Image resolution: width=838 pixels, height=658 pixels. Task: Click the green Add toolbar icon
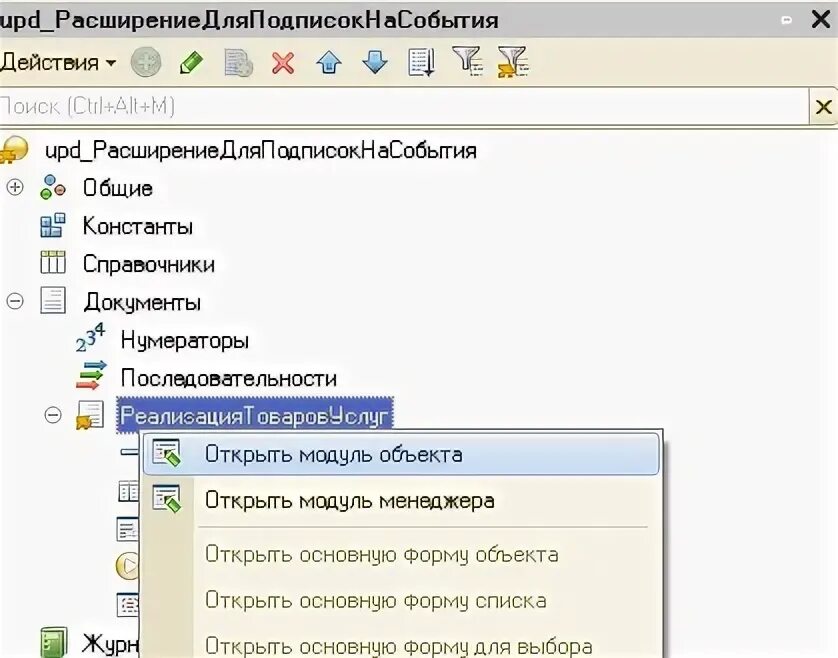[x=146, y=62]
